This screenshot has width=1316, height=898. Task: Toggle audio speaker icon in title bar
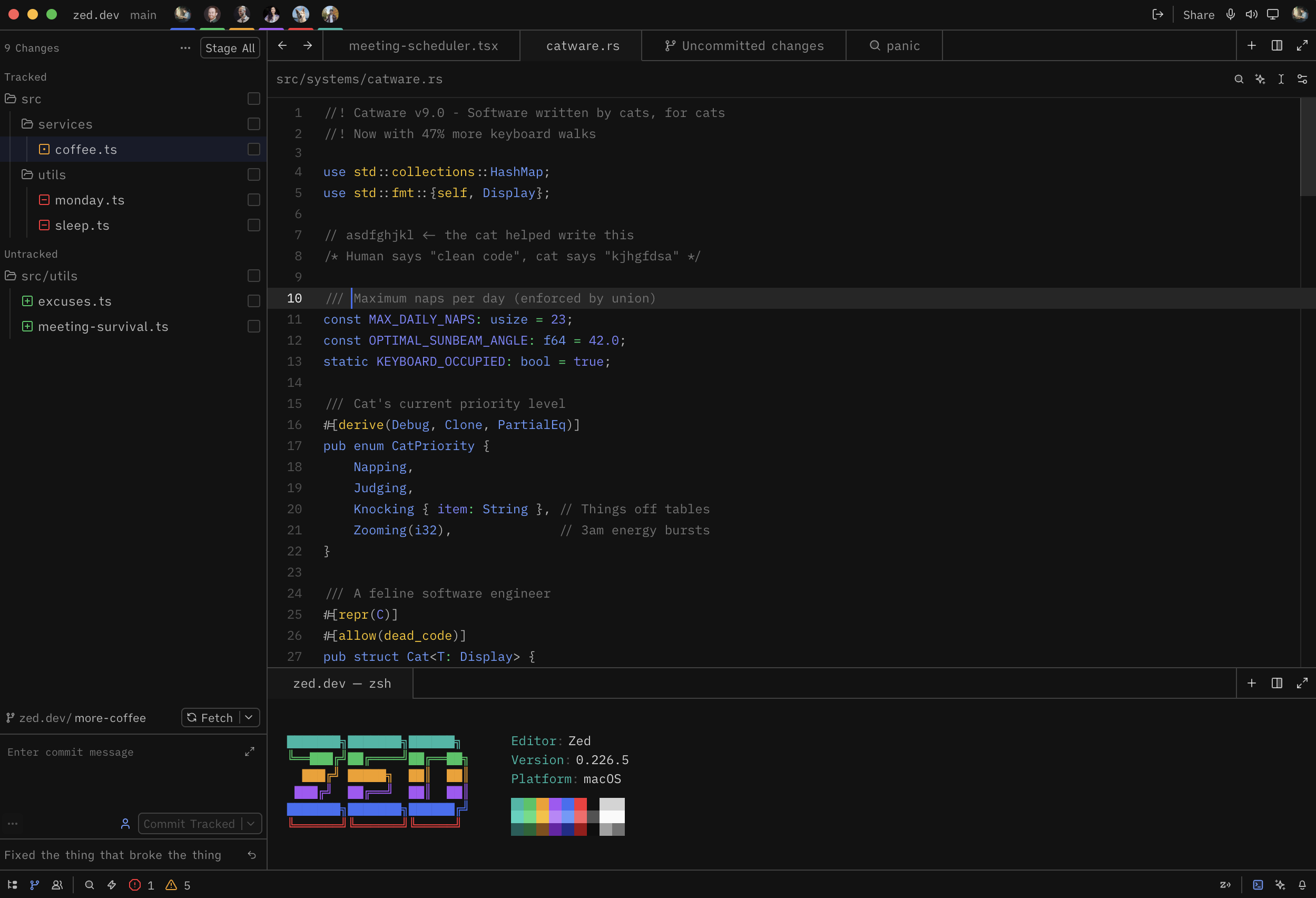[1251, 14]
